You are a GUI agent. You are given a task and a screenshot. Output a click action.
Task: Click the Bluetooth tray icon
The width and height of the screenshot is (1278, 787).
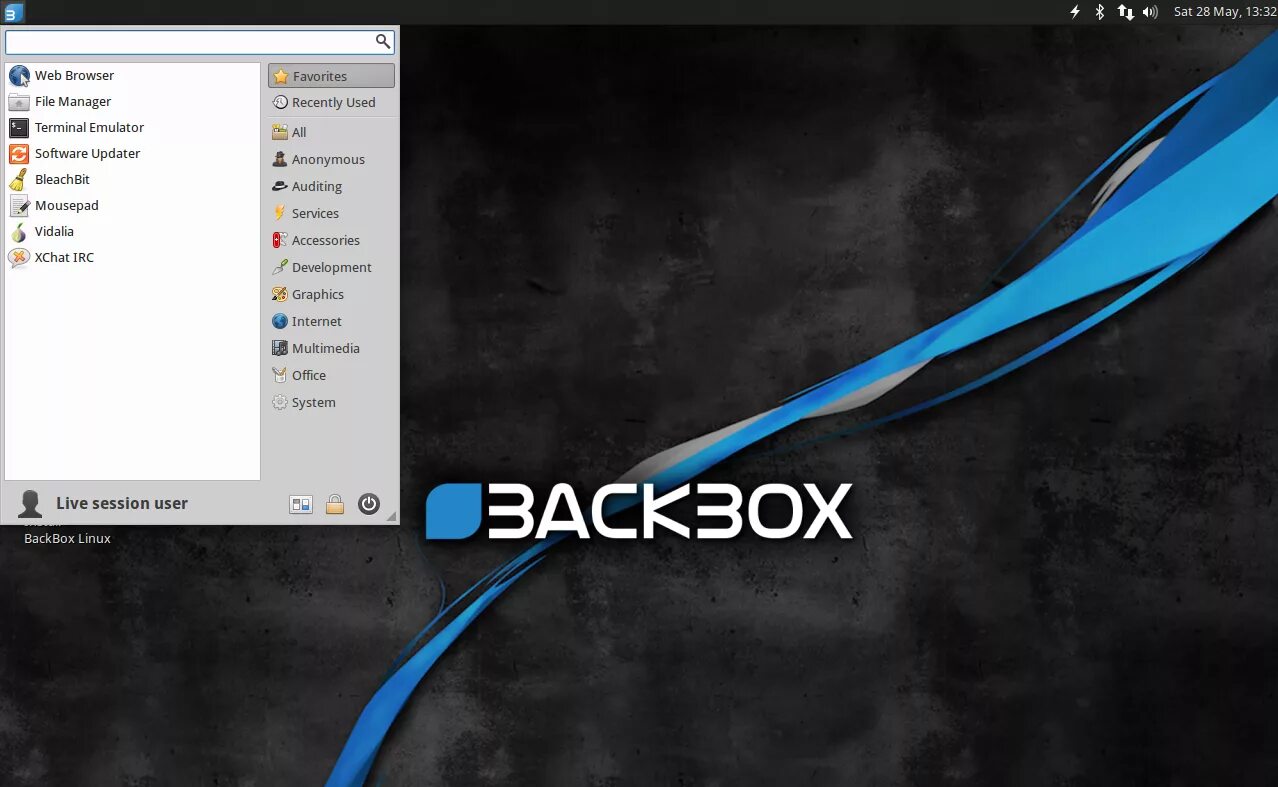coord(1100,12)
